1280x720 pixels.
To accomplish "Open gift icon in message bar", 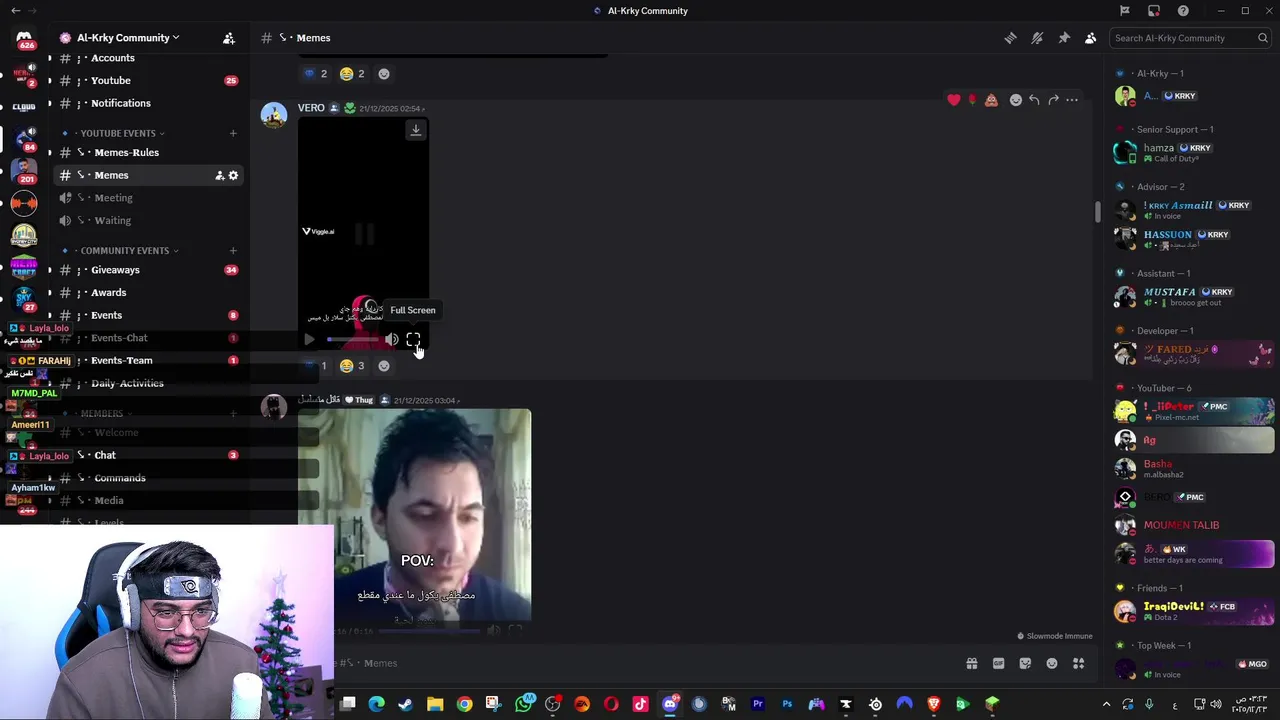I will pyautogui.click(x=971, y=663).
